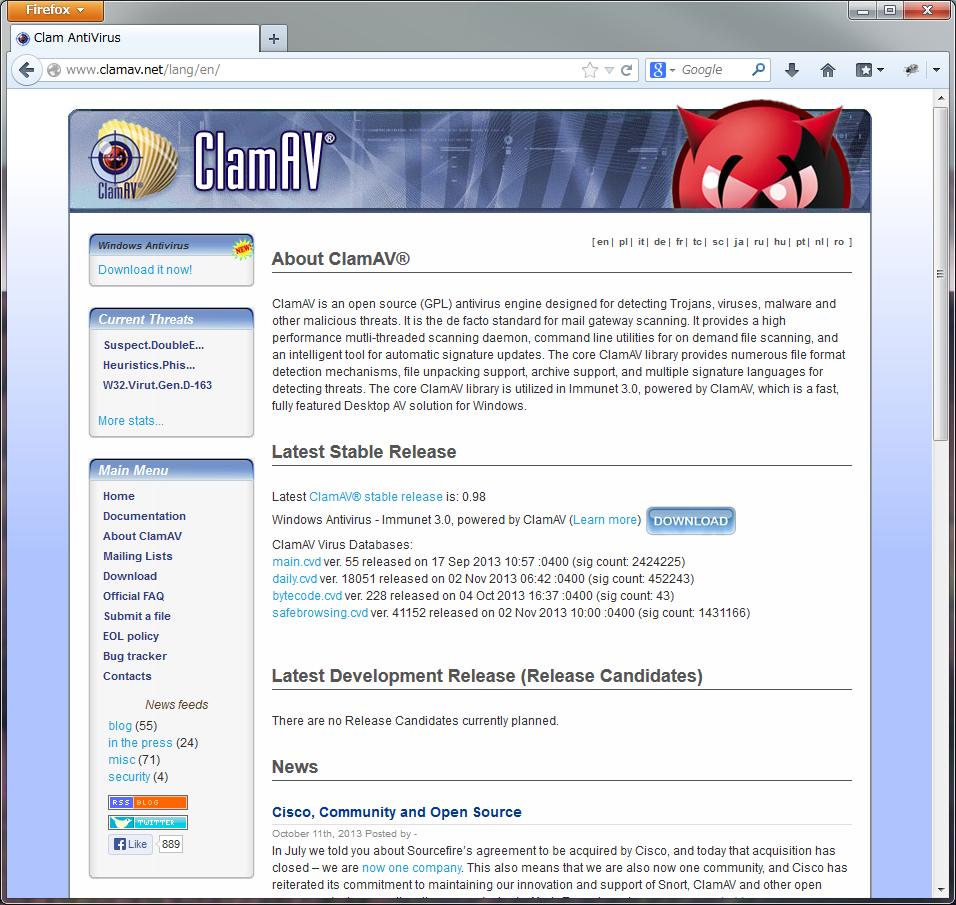Switch language to pl
The width and height of the screenshot is (956, 905).
(623, 243)
